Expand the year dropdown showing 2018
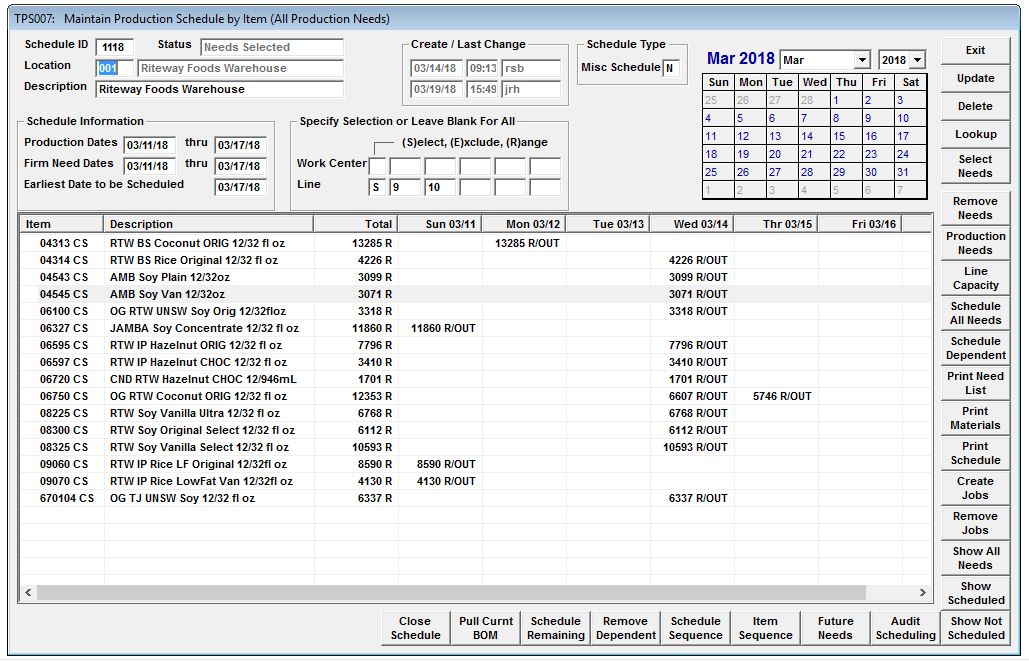 tap(917, 61)
